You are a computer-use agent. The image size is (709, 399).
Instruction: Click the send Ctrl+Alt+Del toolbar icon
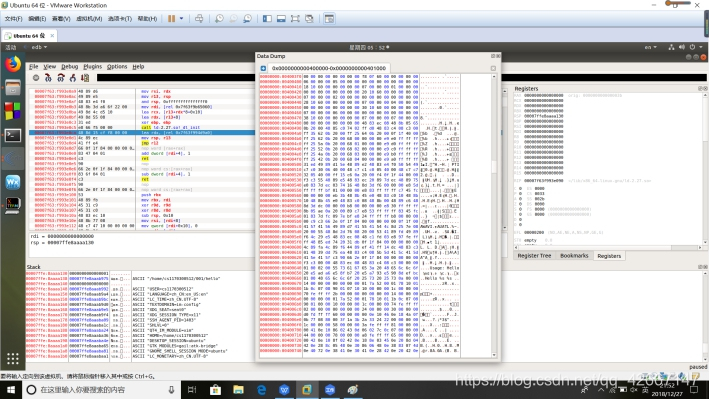click(x=199, y=19)
